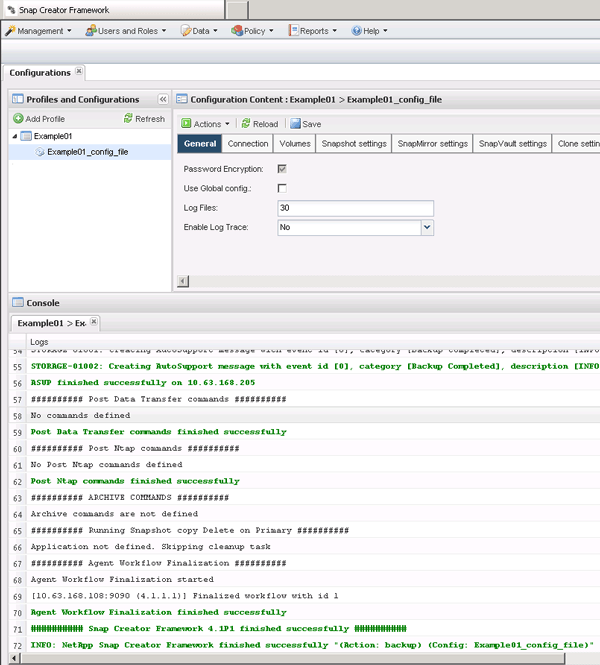This screenshot has height=665, width=600.
Task: Collapse the Example01 profile tree node
Action: (x=14, y=136)
